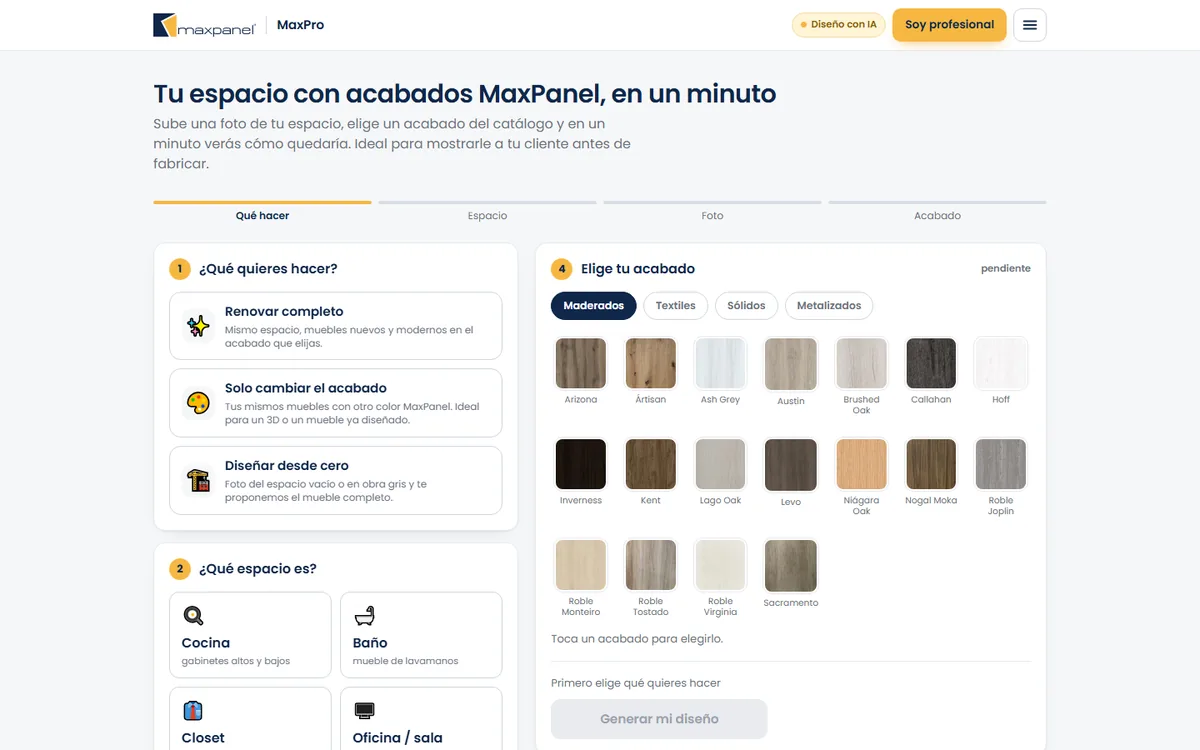Switch to the Sólidos finish category
Viewport: 1200px width, 750px height.
[746, 306]
